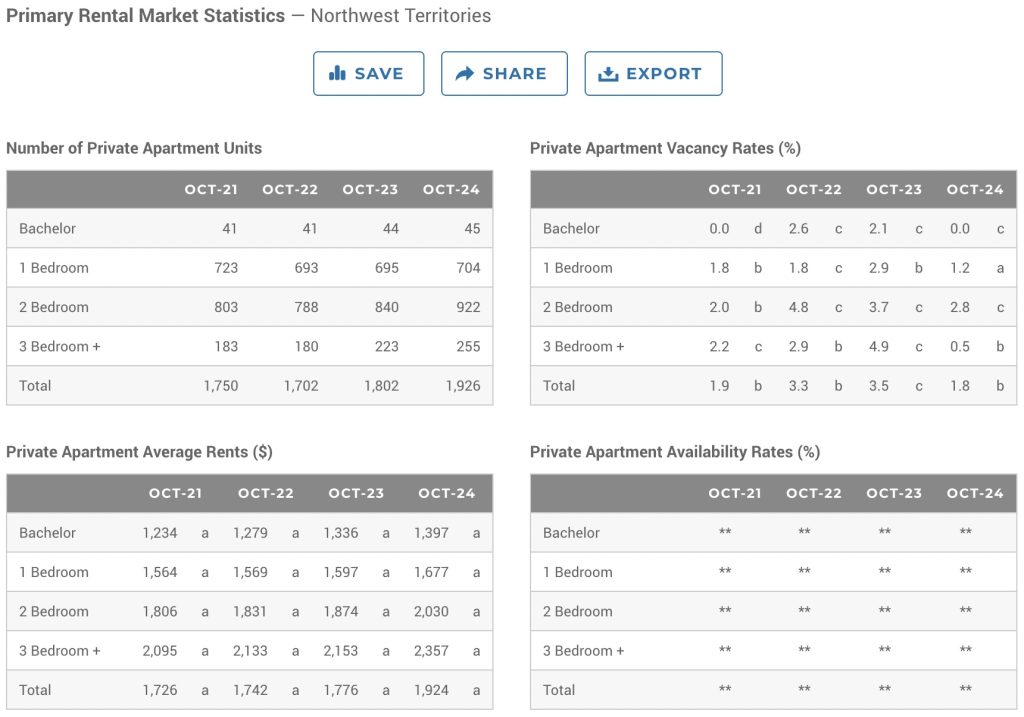Click Private Apartment Vacancy Rates heading
Screen dimensions: 1024x717
[x=665, y=148]
